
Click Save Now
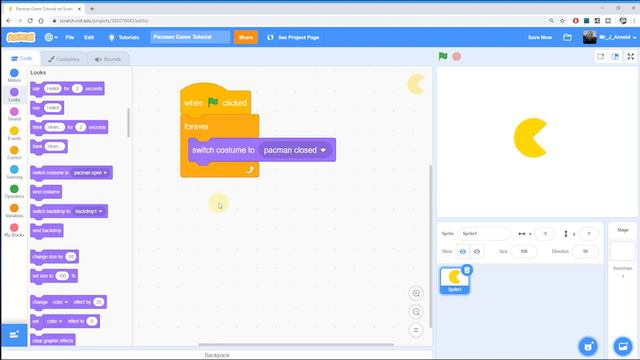click(540, 37)
